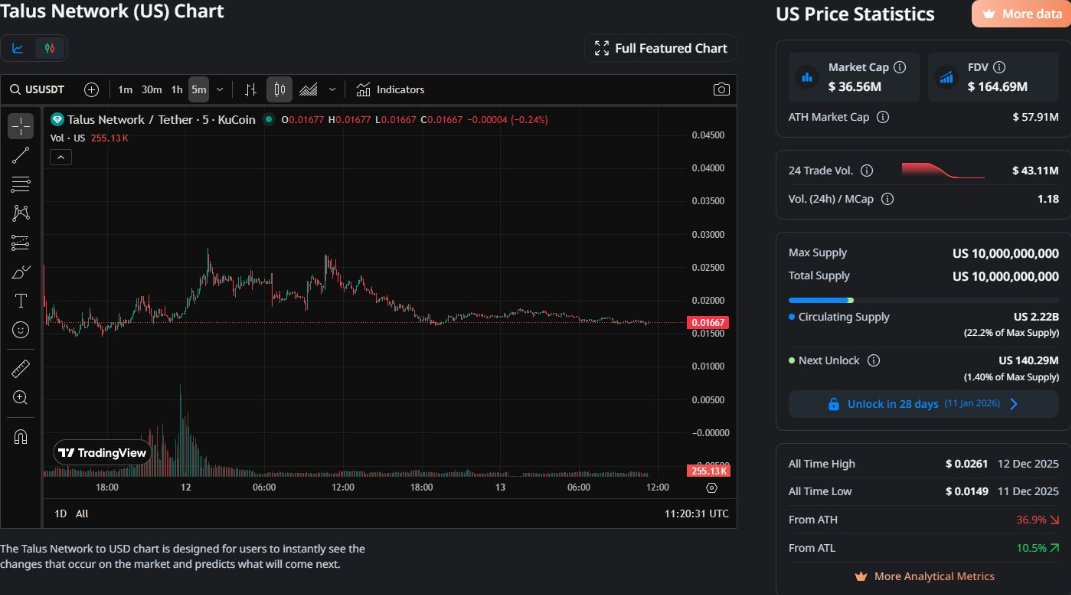Viewport: 1071px width, 595px height.
Task: Switch to the 30m timeframe
Action: click(x=152, y=89)
